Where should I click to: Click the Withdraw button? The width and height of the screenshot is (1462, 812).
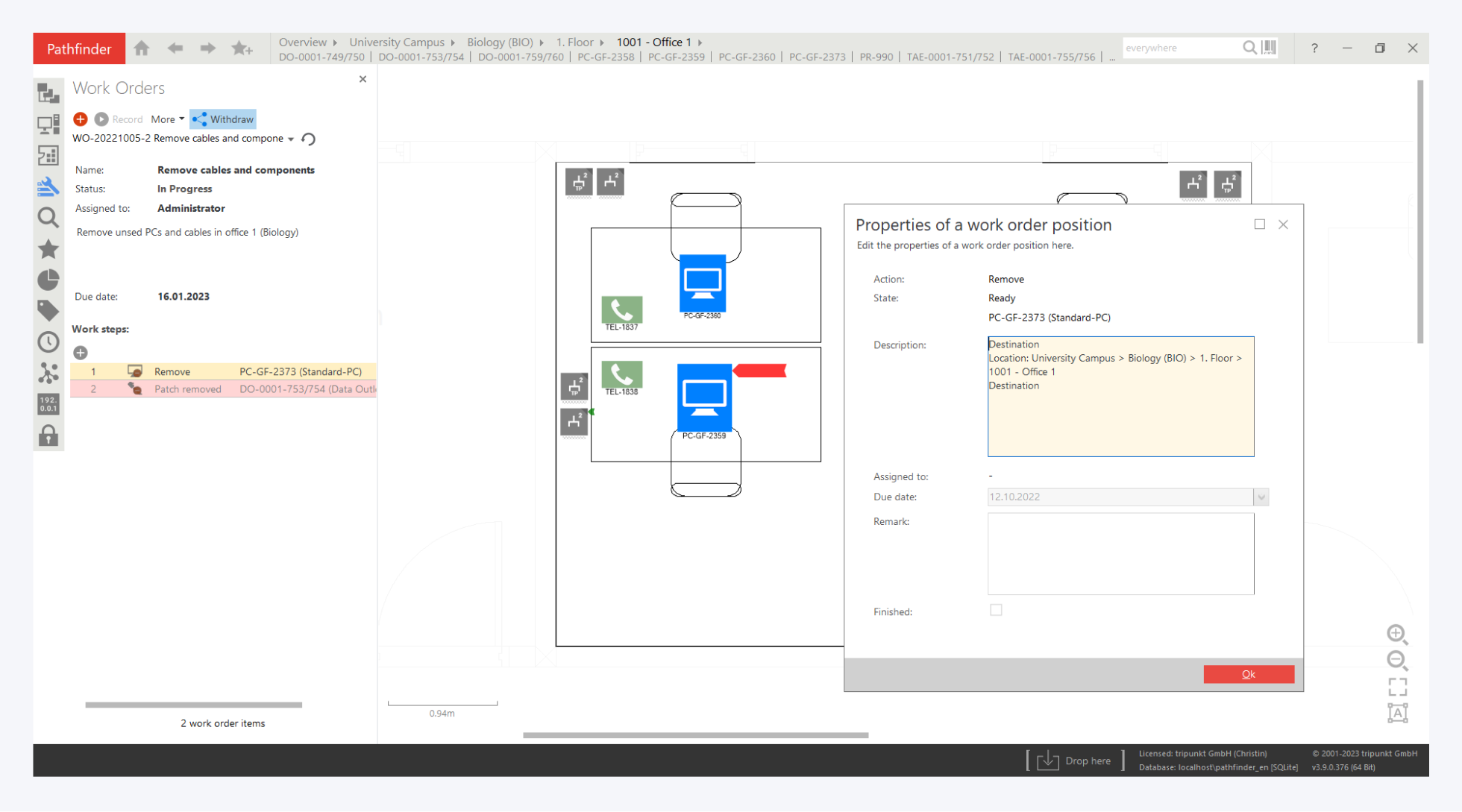coord(223,119)
